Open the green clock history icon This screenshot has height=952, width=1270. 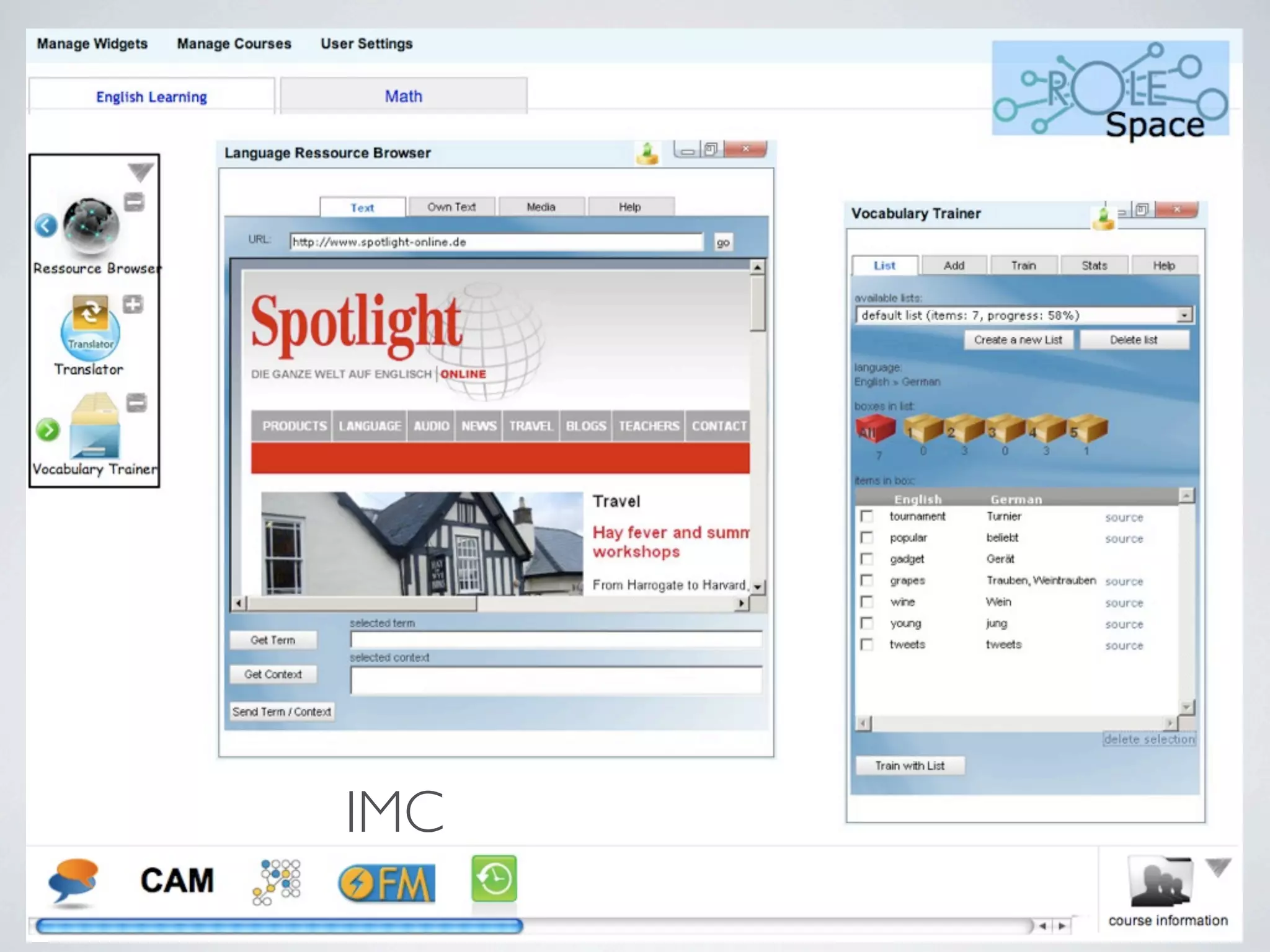click(x=494, y=879)
